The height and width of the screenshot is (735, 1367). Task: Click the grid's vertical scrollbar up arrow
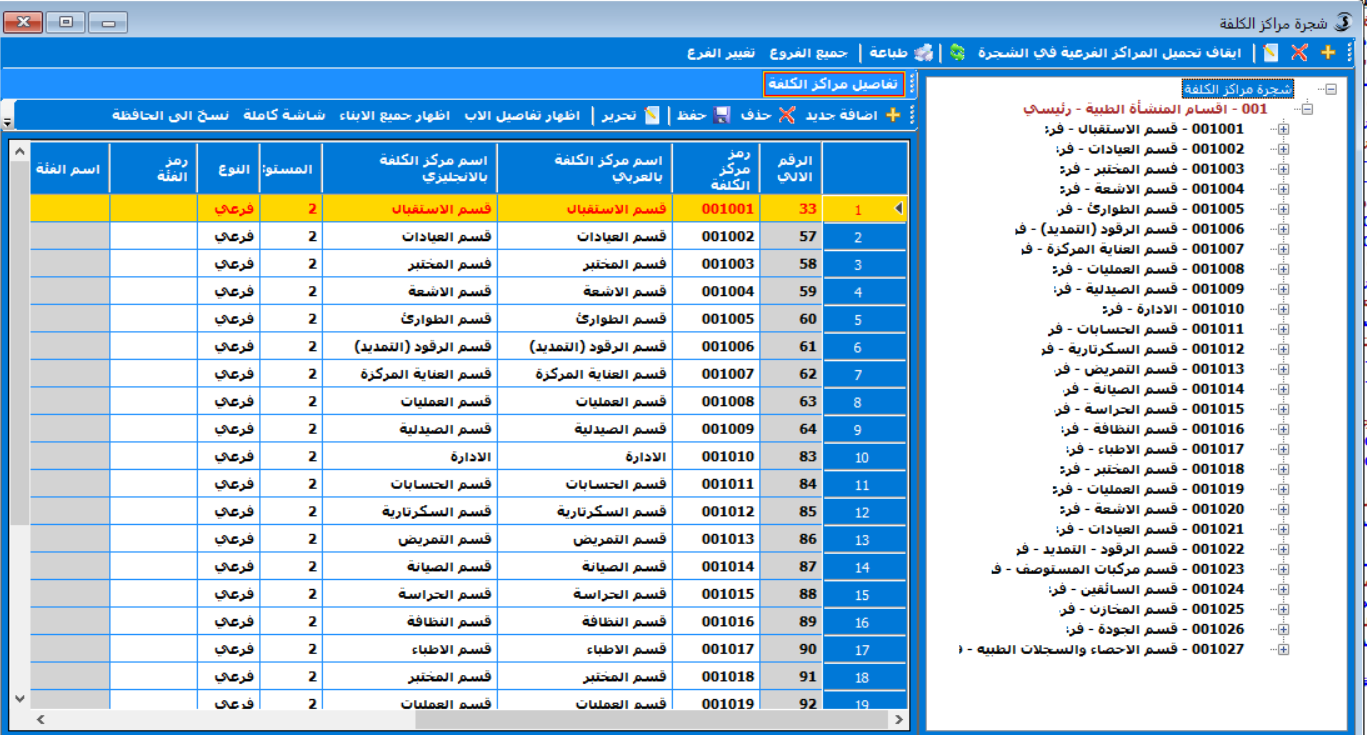click(x=20, y=152)
